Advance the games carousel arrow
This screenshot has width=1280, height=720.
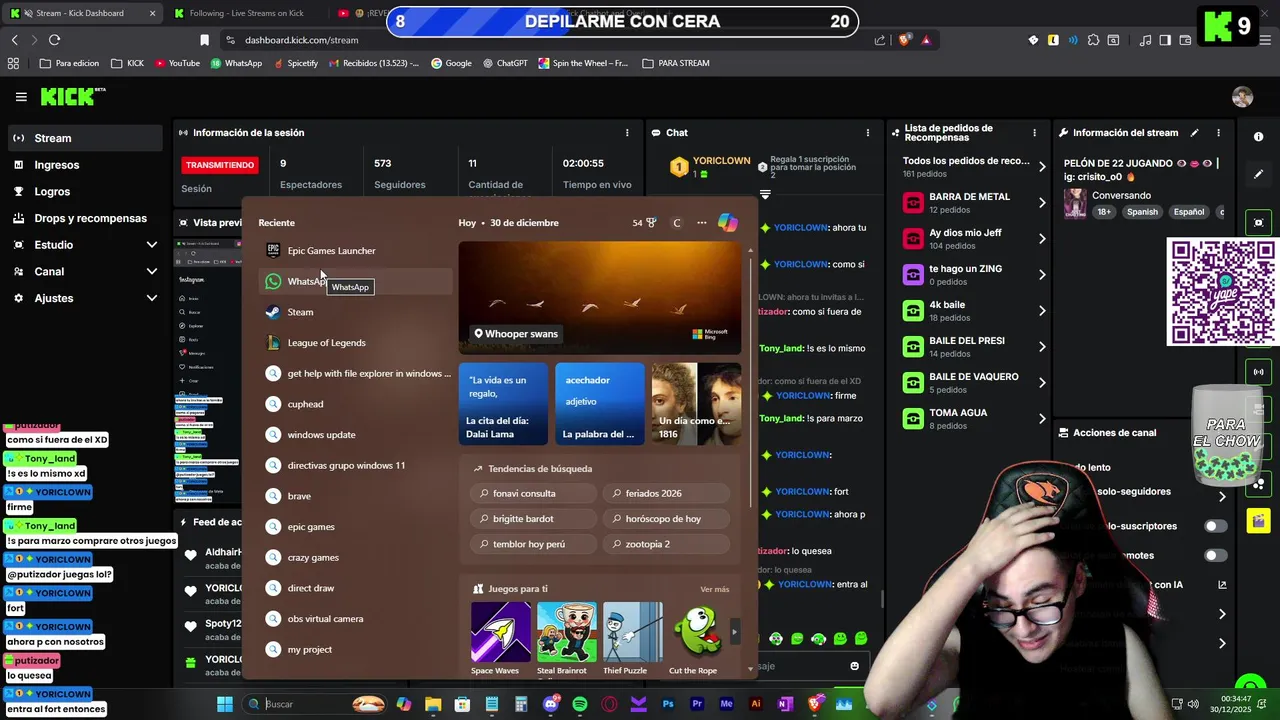735,632
